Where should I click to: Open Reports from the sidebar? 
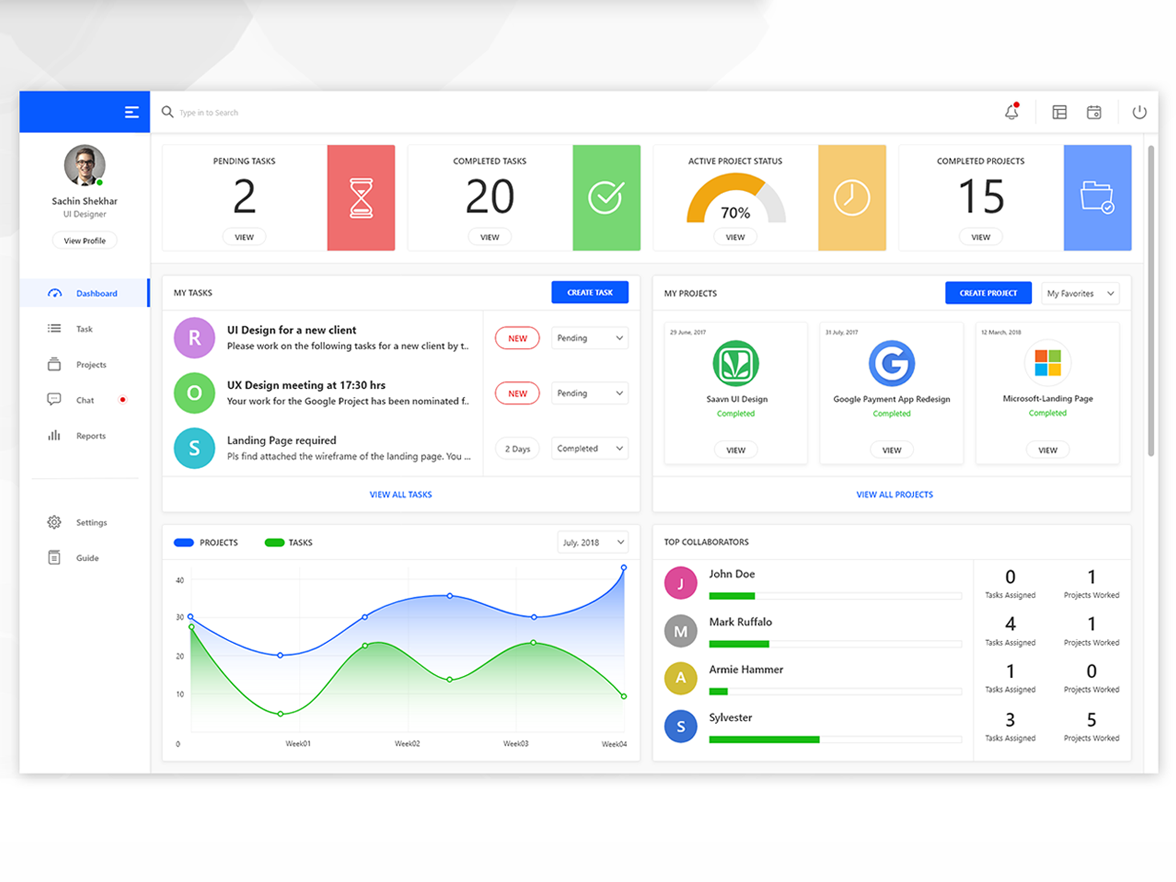click(91, 435)
